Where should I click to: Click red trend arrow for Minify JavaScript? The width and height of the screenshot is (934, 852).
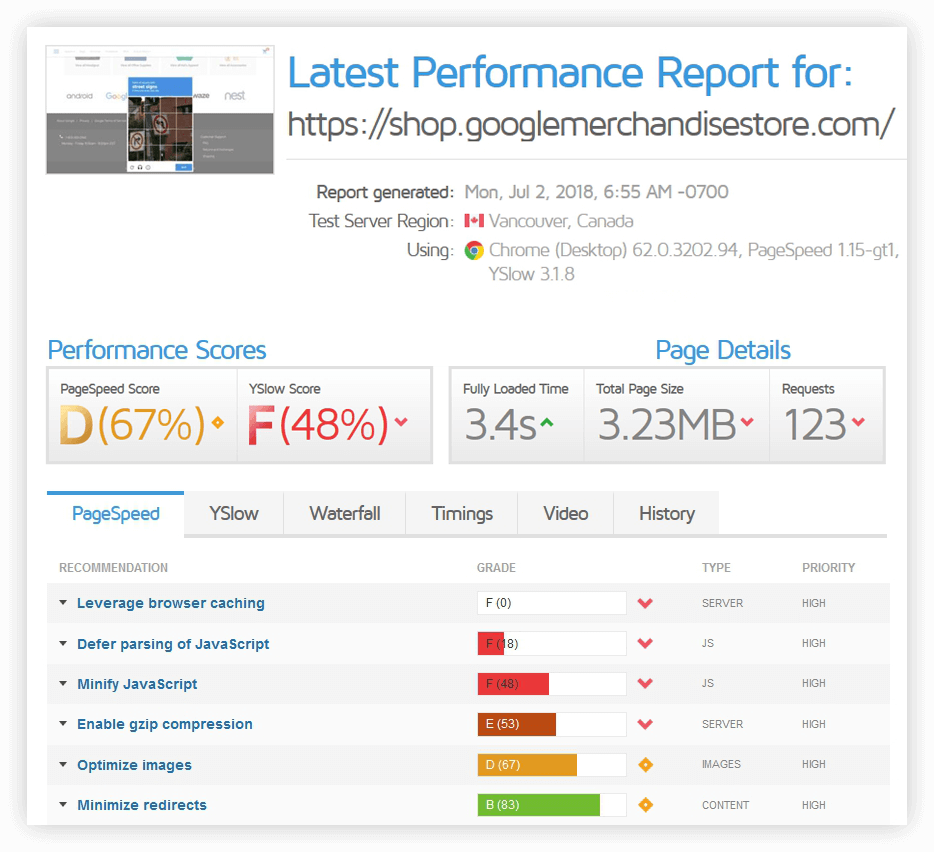click(645, 683)
